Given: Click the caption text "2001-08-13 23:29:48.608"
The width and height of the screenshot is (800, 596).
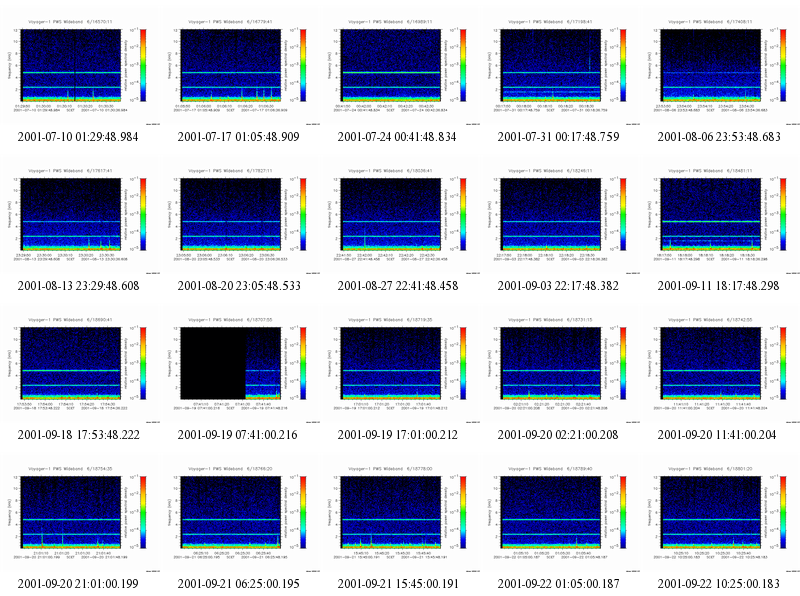Looking at the screenshot, I should 78,286.
